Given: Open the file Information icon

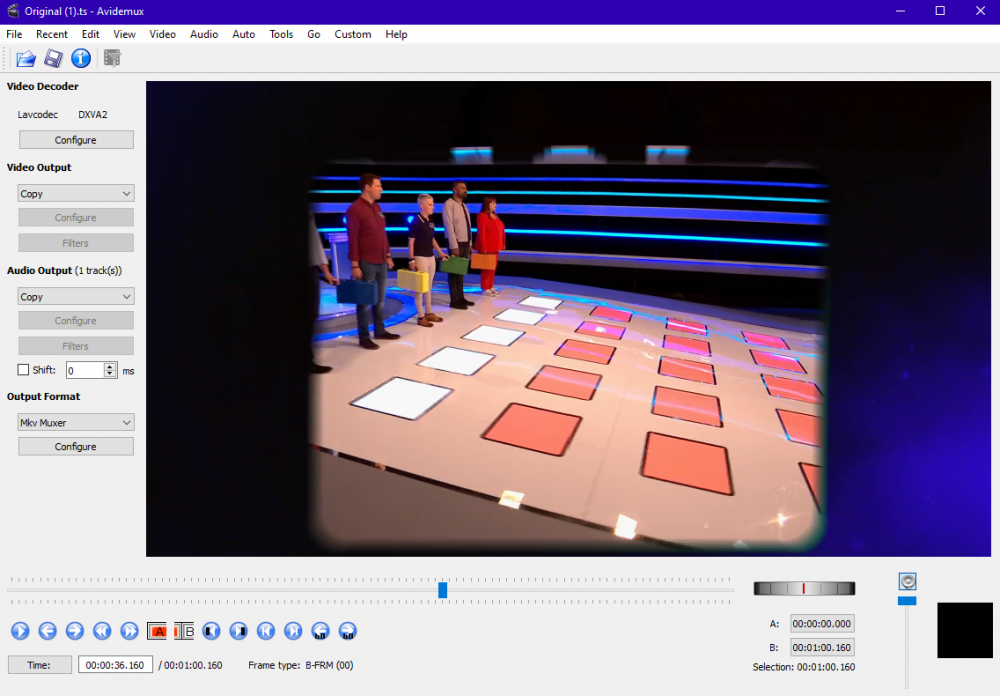Looking at the screenshot, I should (81, 59).
